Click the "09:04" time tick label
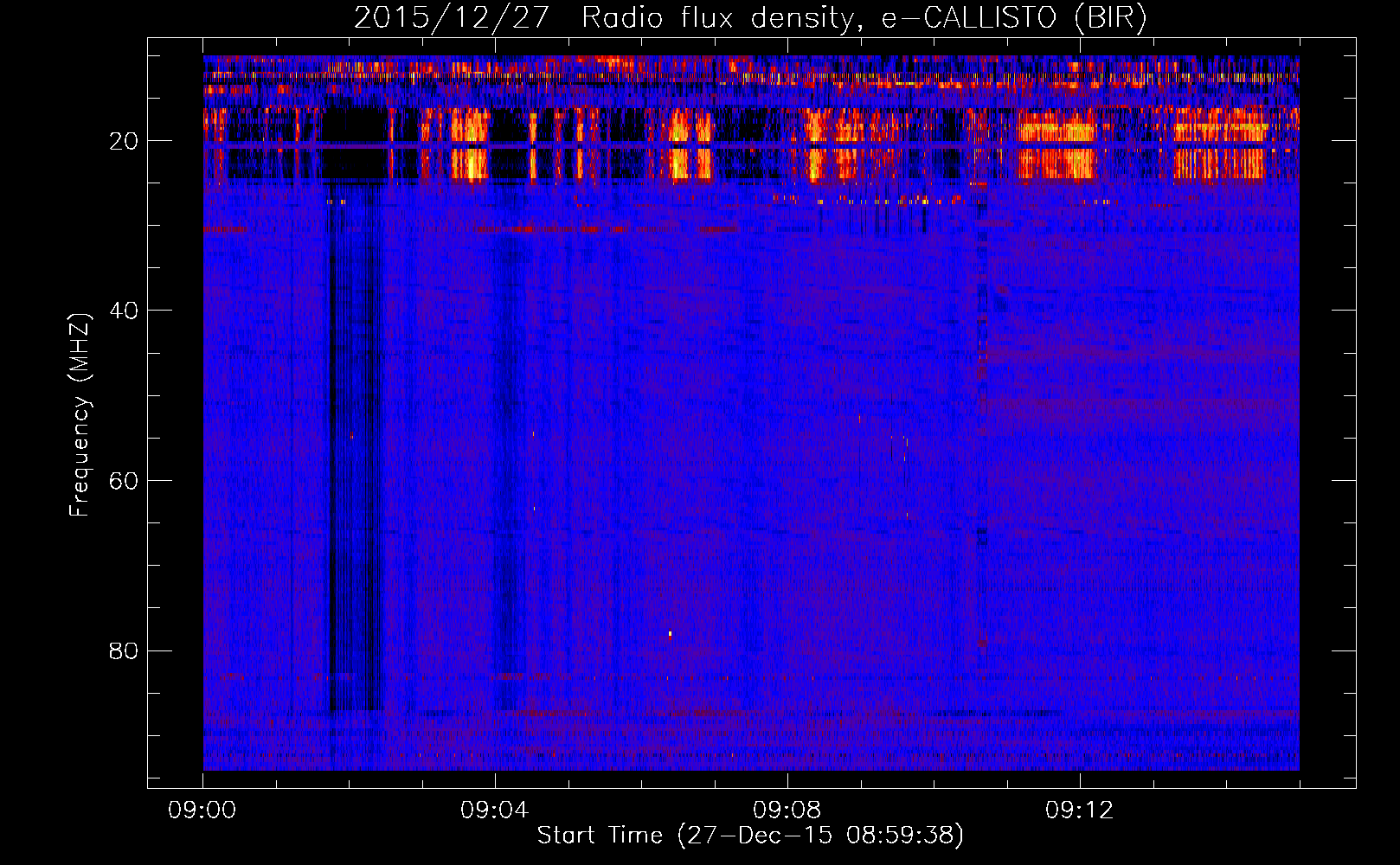 (x=495, y=811)
